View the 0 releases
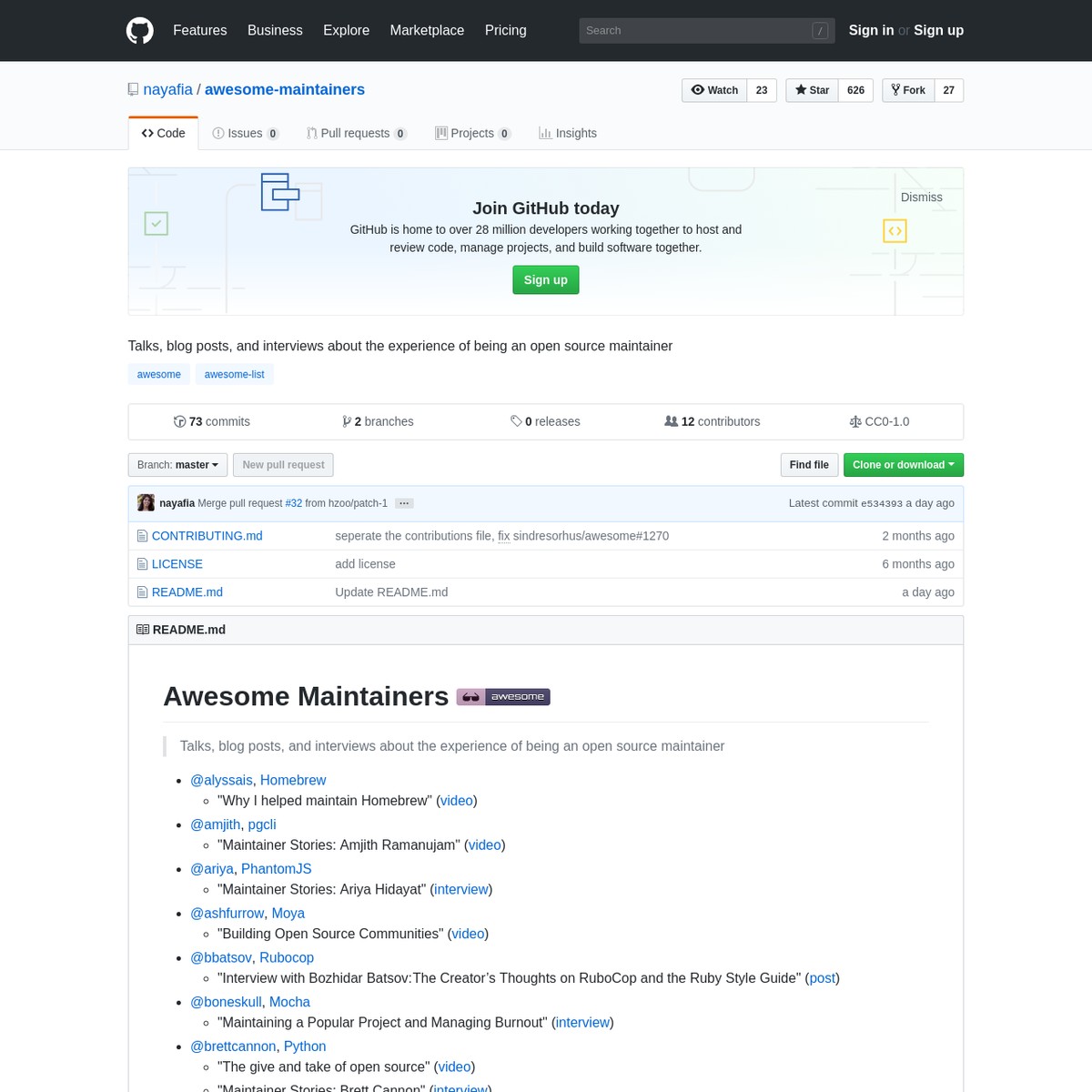This screenshot has width=1092, height=1092. pos(545,421)
